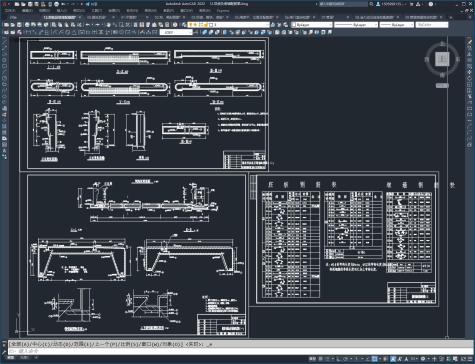Open the Help question mark icon

431,4
